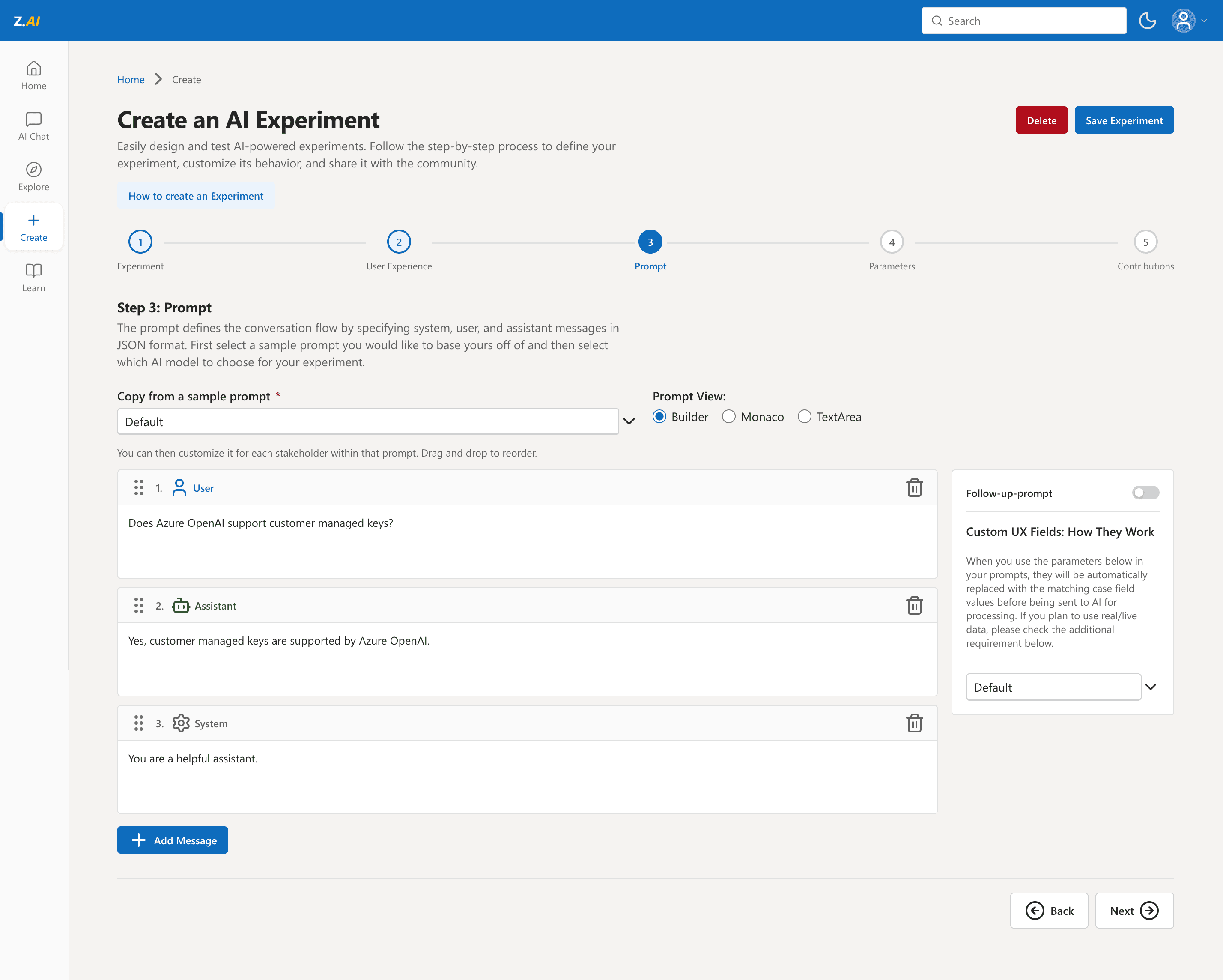Grab drag handle of System message
The image size is (1223, 980).
138,723
